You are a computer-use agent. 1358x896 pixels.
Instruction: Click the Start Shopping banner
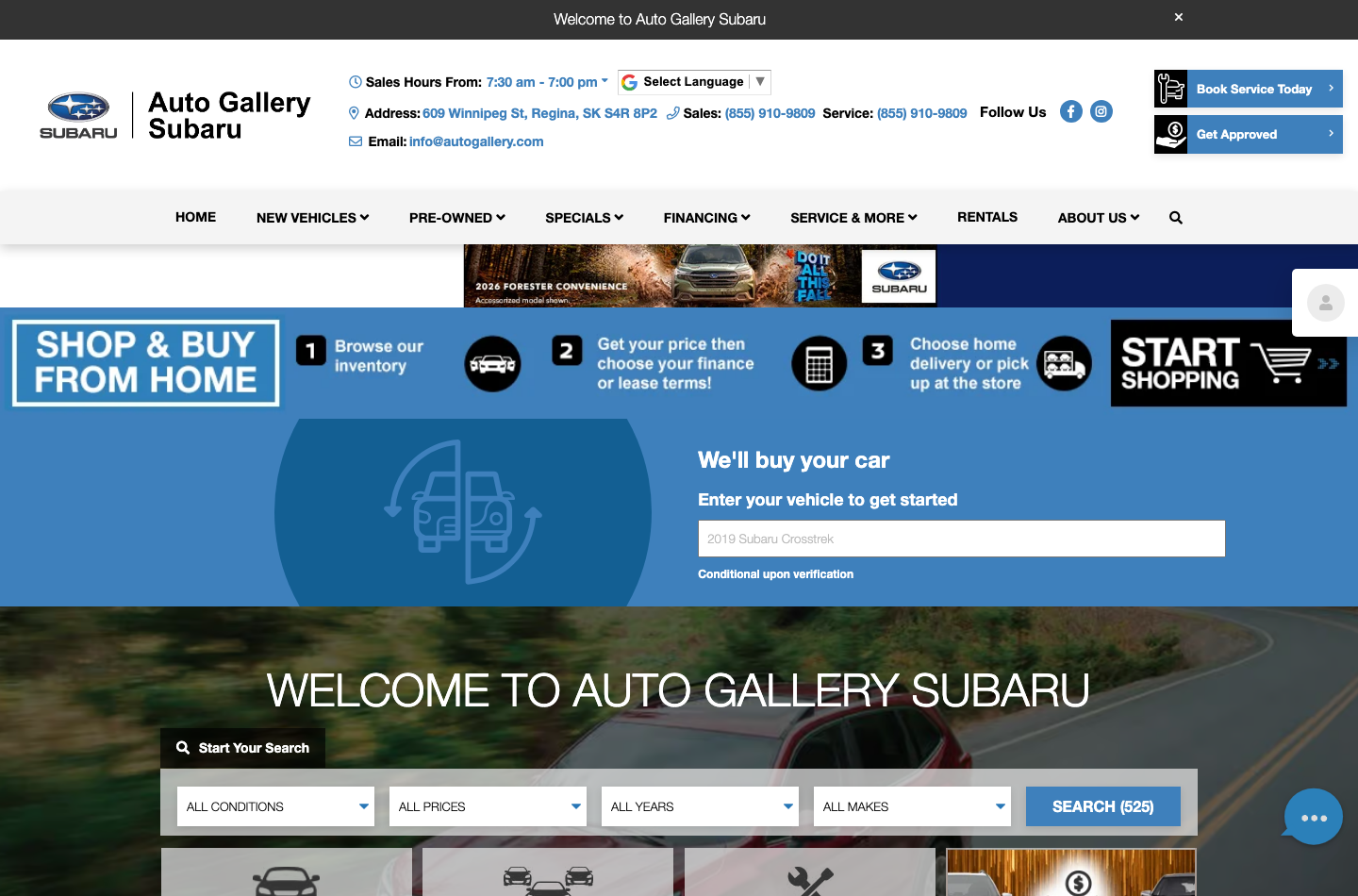(x=1229, y=363)
